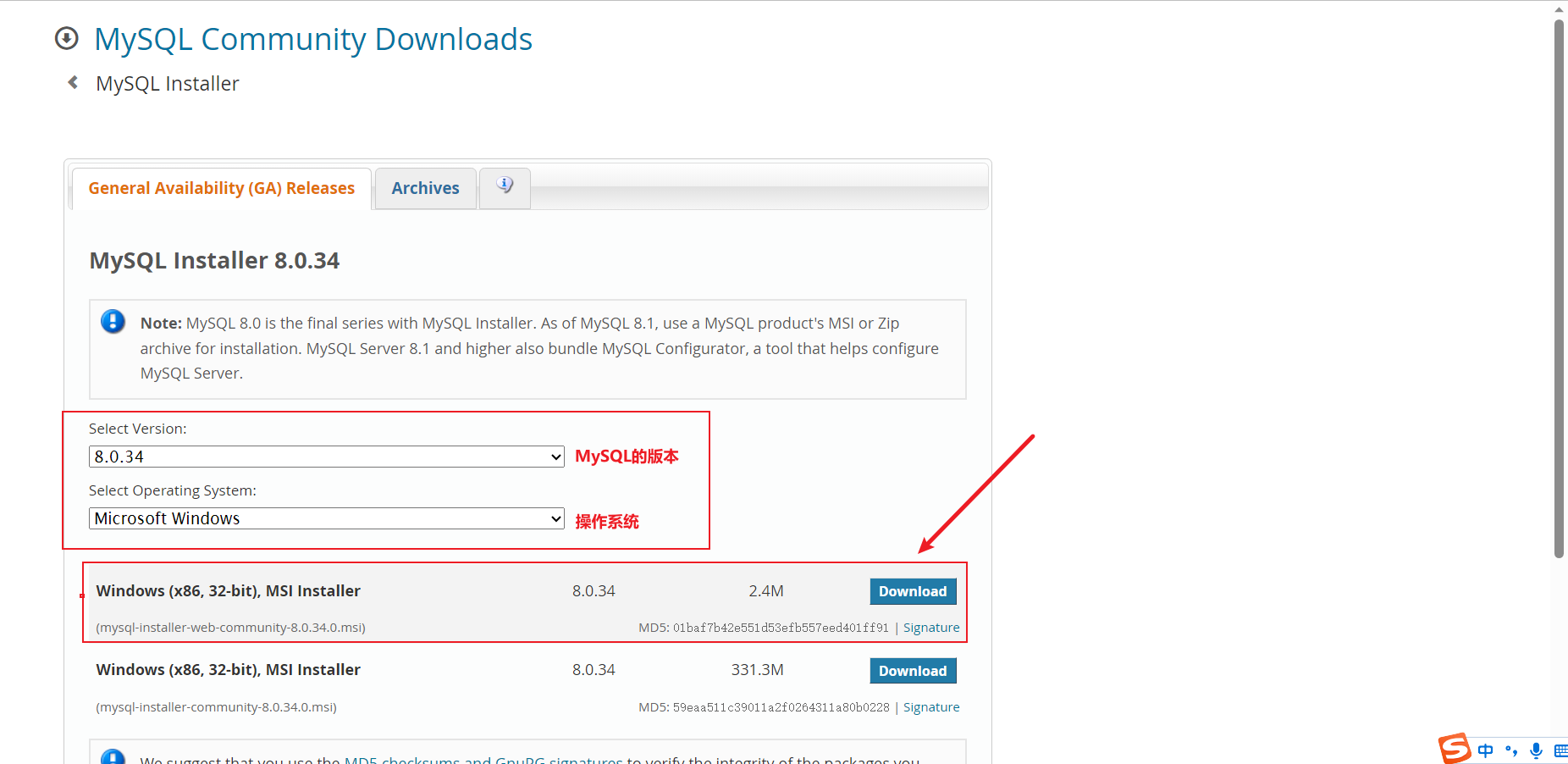Switch to the Archives tab
The height and width of the screenshot is (764, 1568).
click(425, 188)
